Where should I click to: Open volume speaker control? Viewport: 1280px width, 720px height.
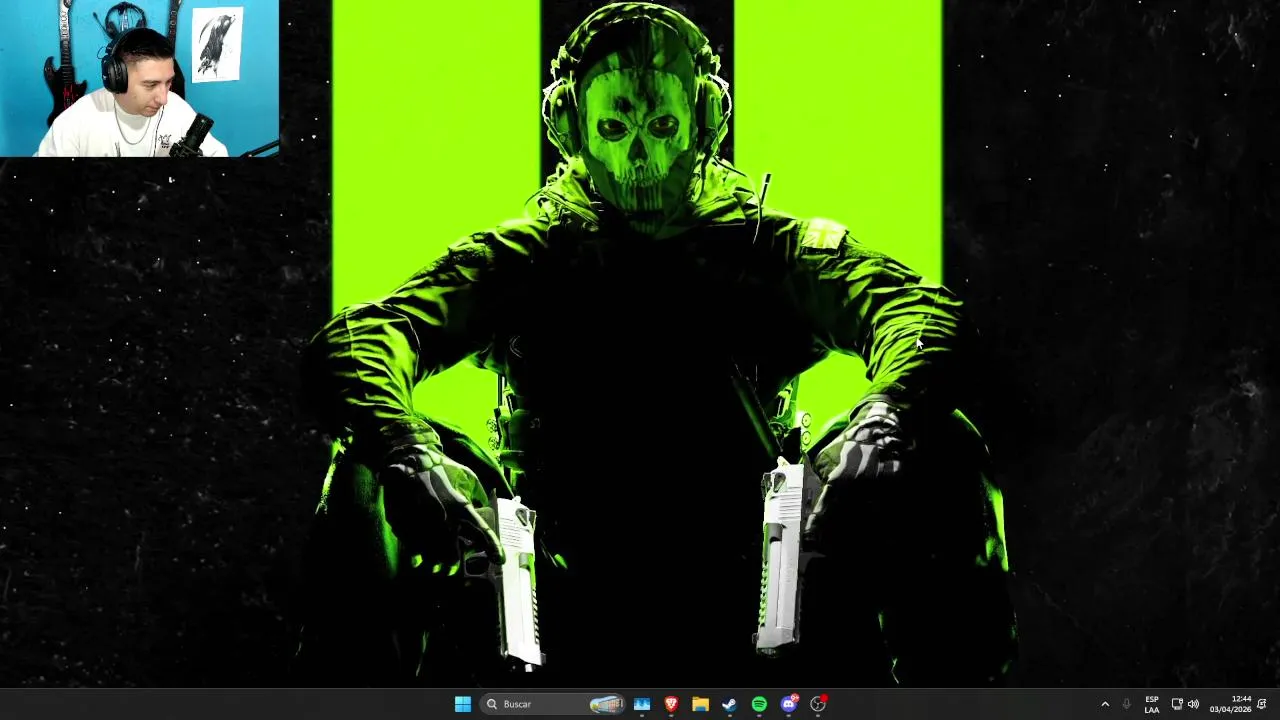pos(1193,704)
